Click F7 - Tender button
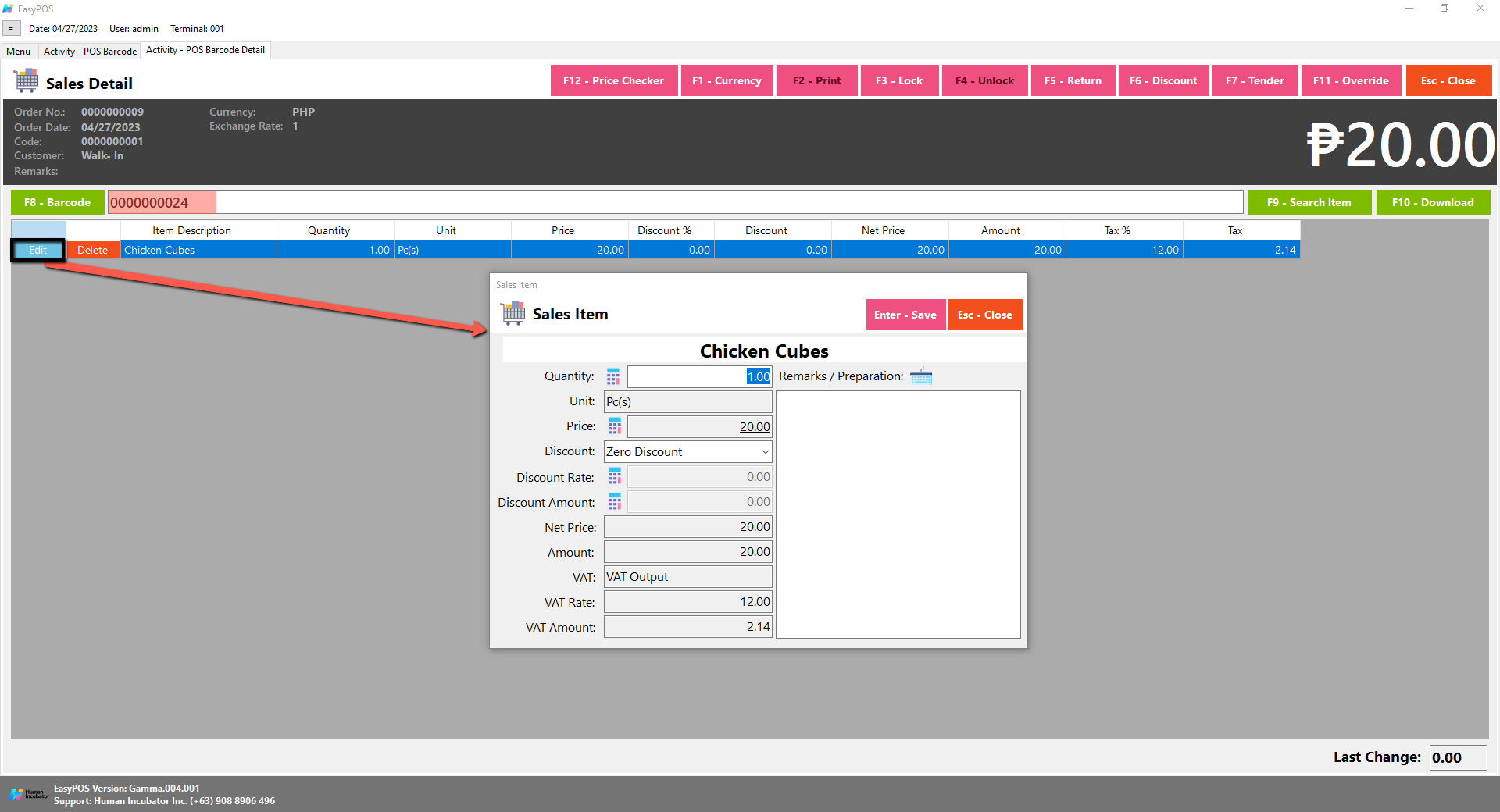 point(1254,80)
